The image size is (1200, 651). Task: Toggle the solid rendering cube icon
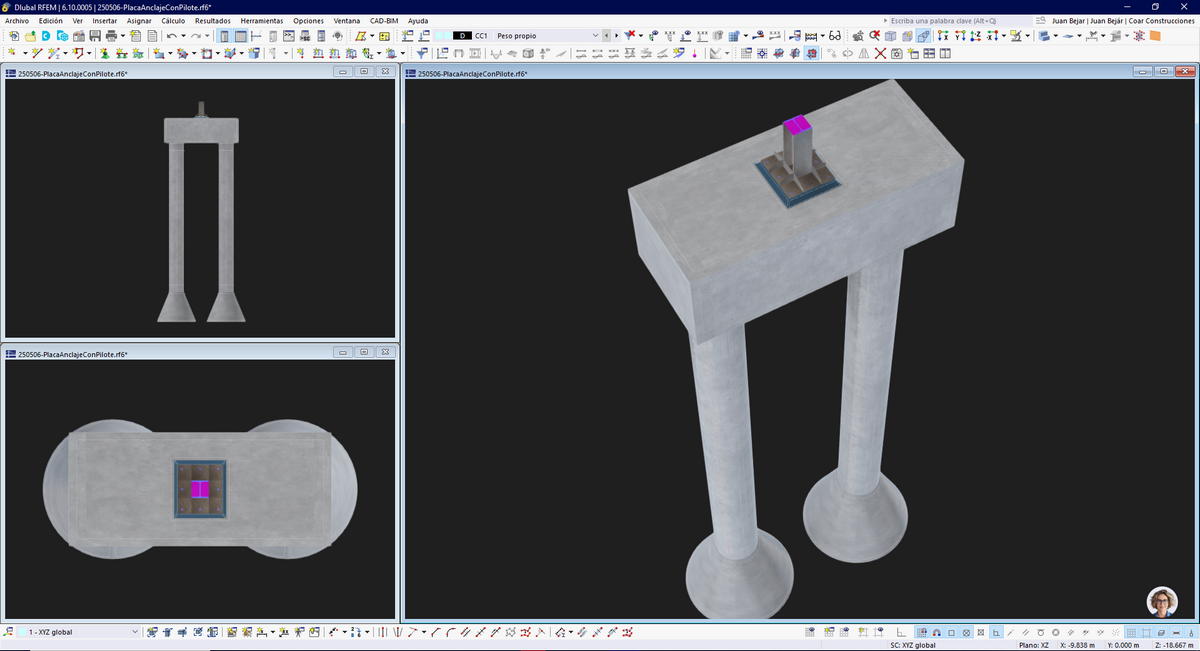pyautogui.click(x=890, y=36)
